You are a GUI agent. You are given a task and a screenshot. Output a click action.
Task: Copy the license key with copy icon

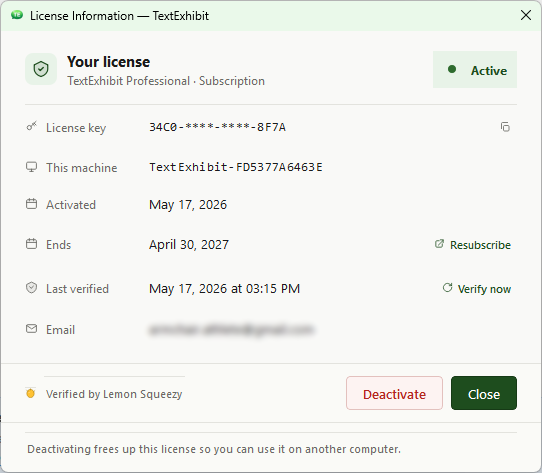pos(505,127)
